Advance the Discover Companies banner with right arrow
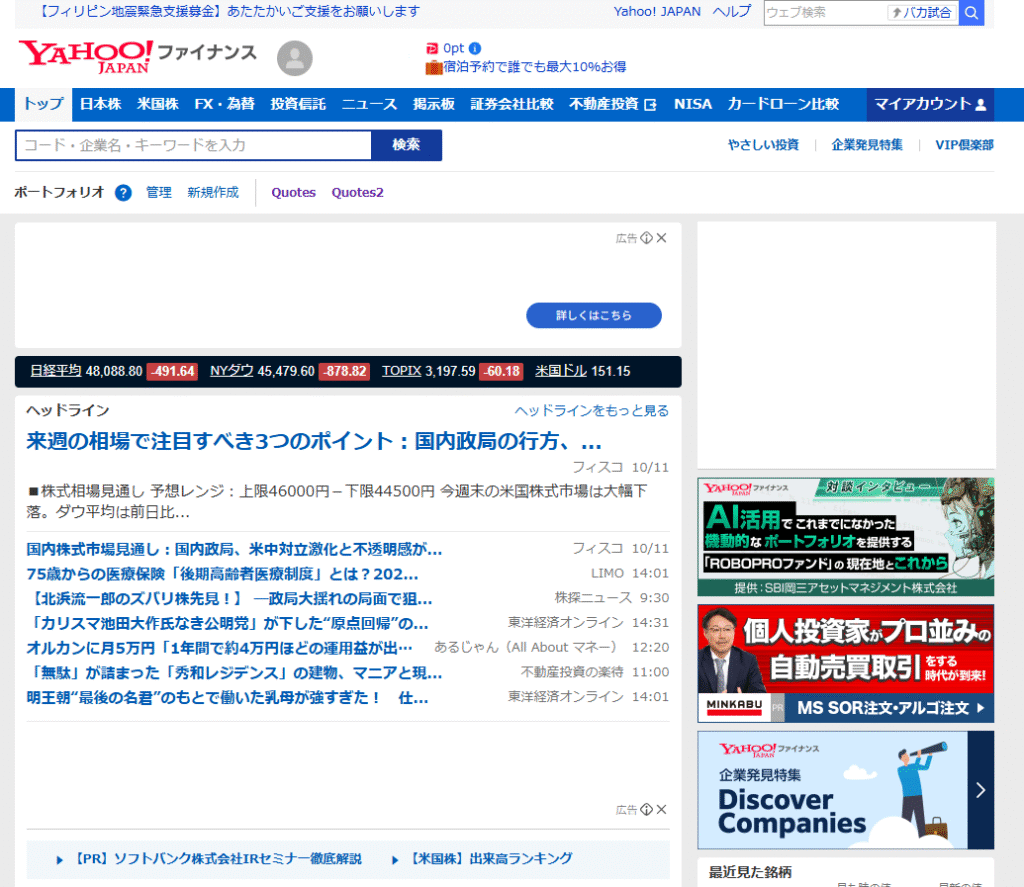 point(980,790)
